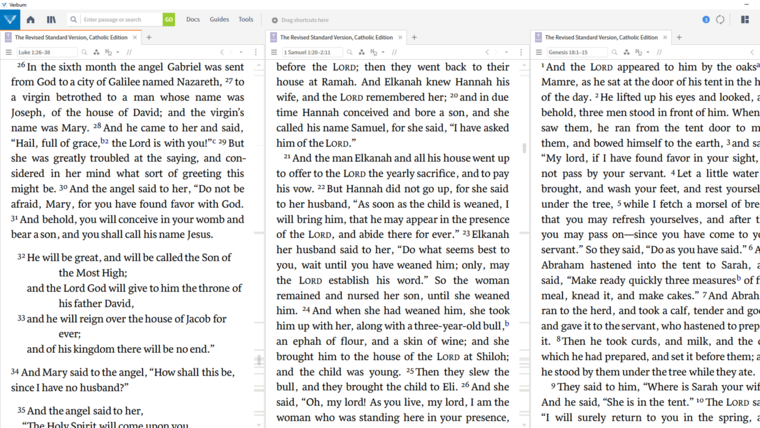This screenshot has width=760, height=428.
Task: Toggle interlinear icon in the Luke panel
Action: (x=108, y=52)
